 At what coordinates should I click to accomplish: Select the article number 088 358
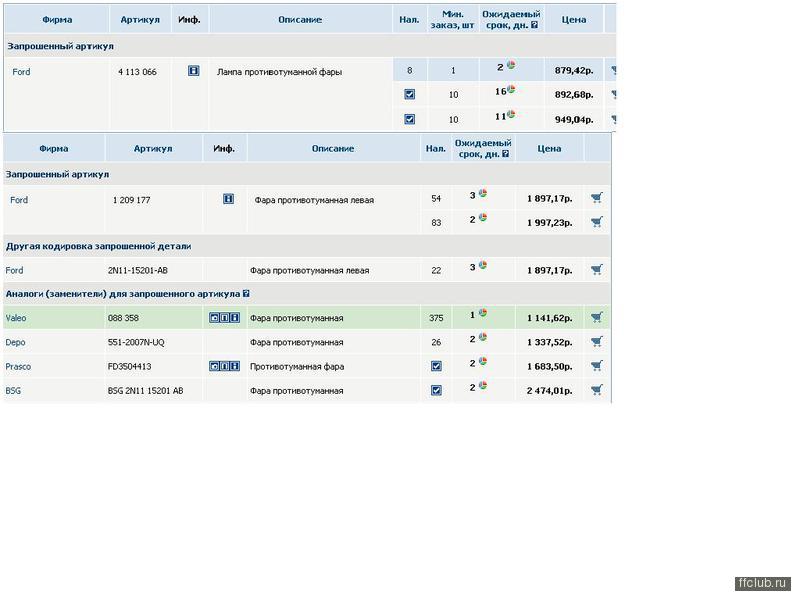pos(123,318)
